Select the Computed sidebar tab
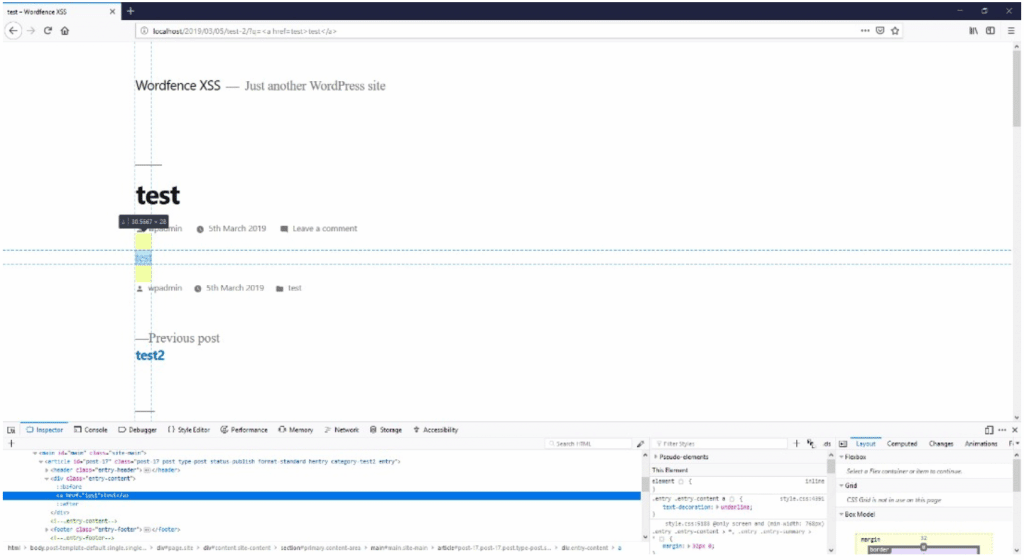1024x560 pixels. 902,444
